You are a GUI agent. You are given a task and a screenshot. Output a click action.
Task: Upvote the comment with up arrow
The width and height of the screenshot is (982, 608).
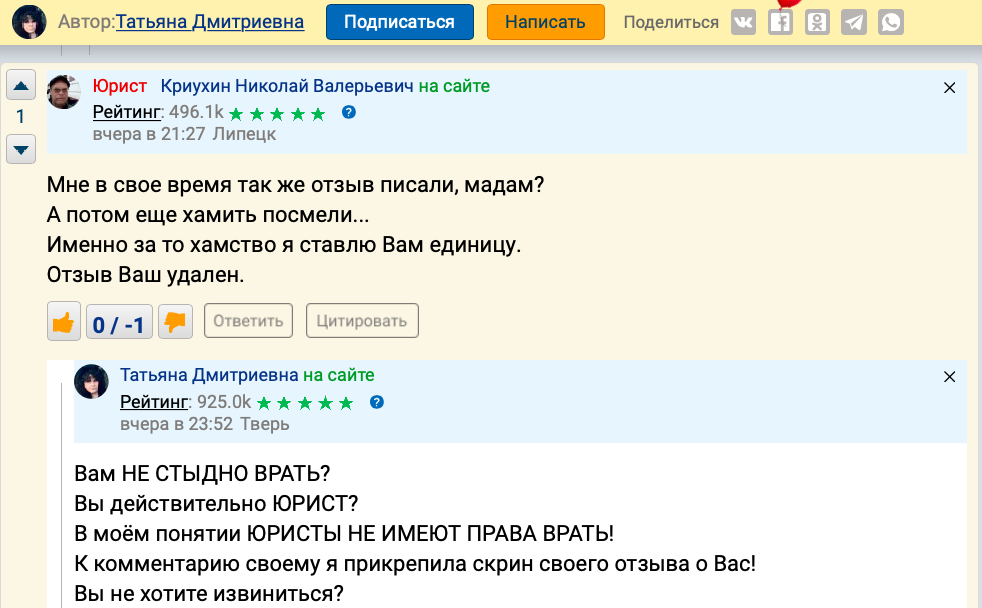21,85
